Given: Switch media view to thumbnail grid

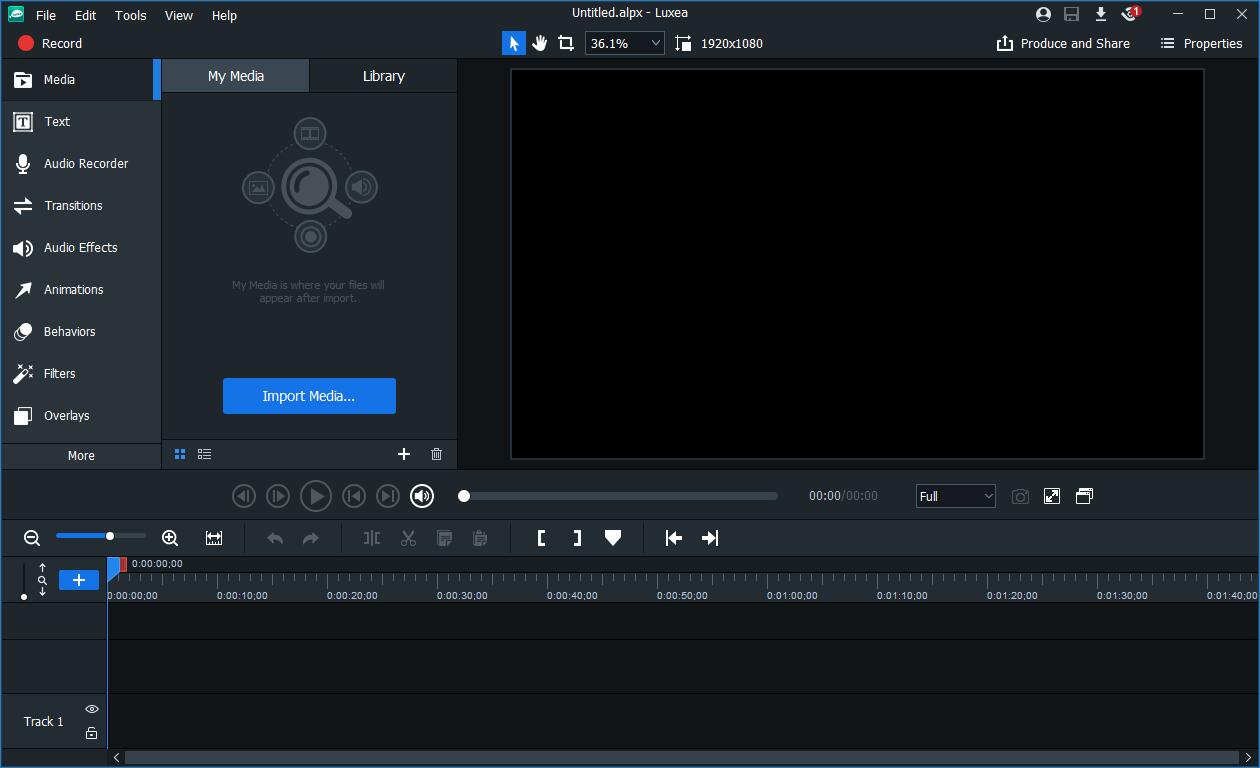Looking at the screenshot, I should tap(180, 454).
